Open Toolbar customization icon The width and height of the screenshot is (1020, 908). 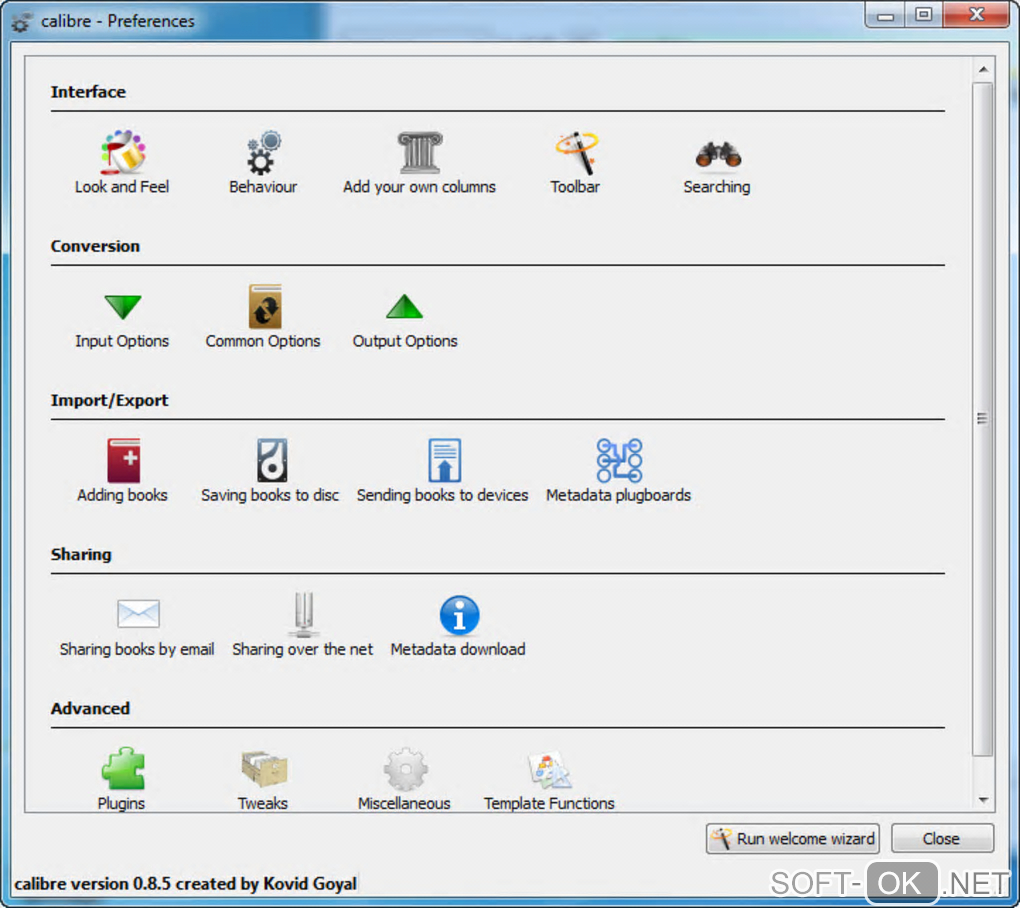(x=576, y=152)
